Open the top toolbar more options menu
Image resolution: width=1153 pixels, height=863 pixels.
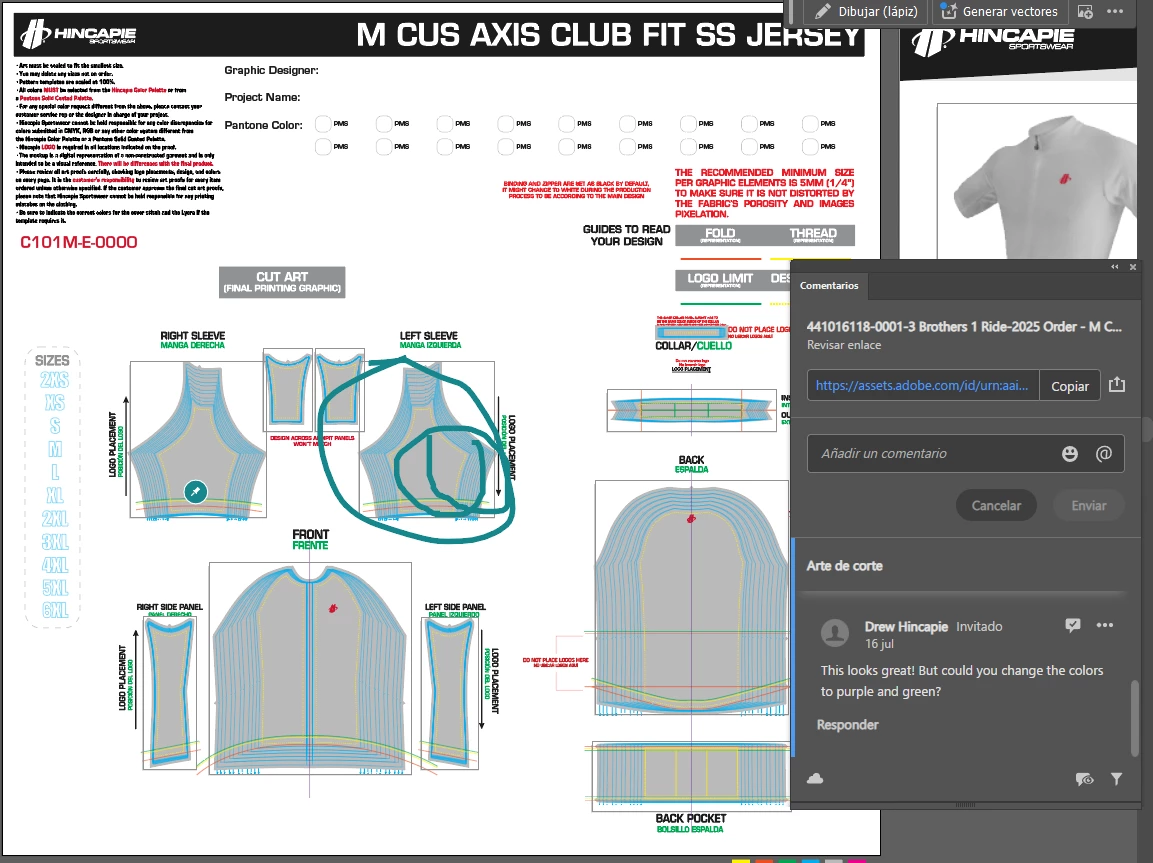(1115, 12)
